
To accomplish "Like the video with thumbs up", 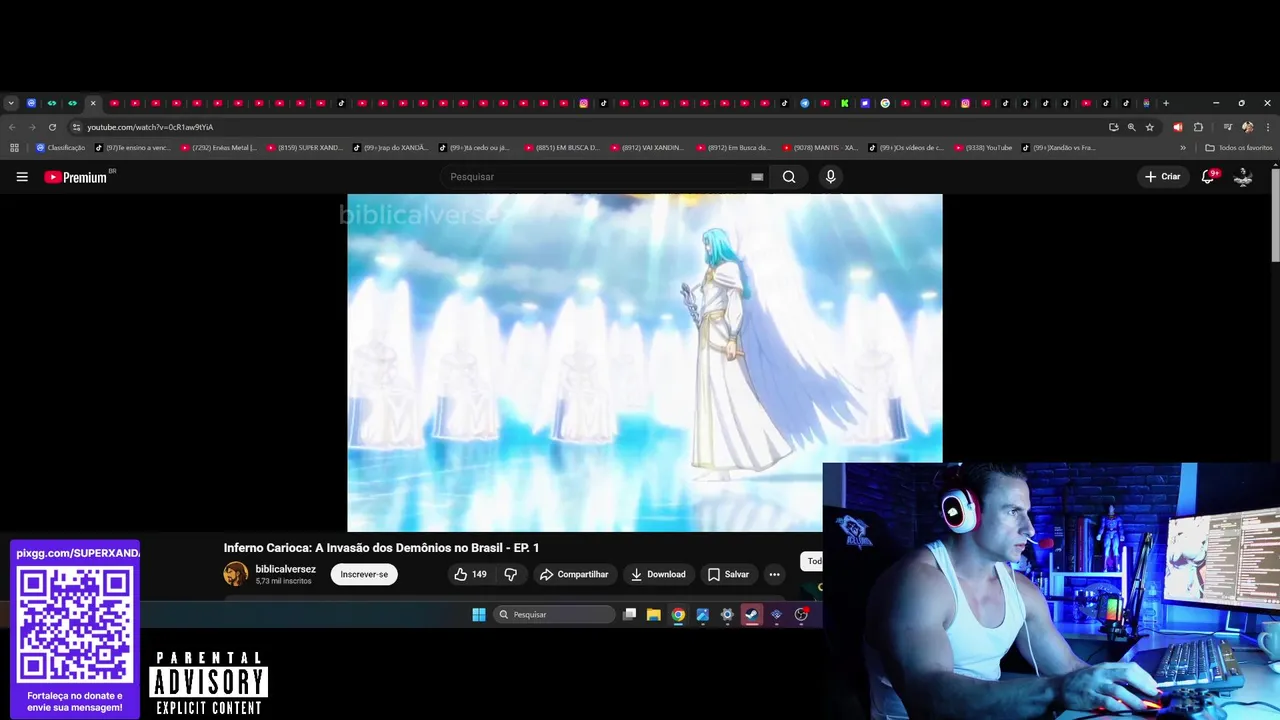I will click(470, 574).
